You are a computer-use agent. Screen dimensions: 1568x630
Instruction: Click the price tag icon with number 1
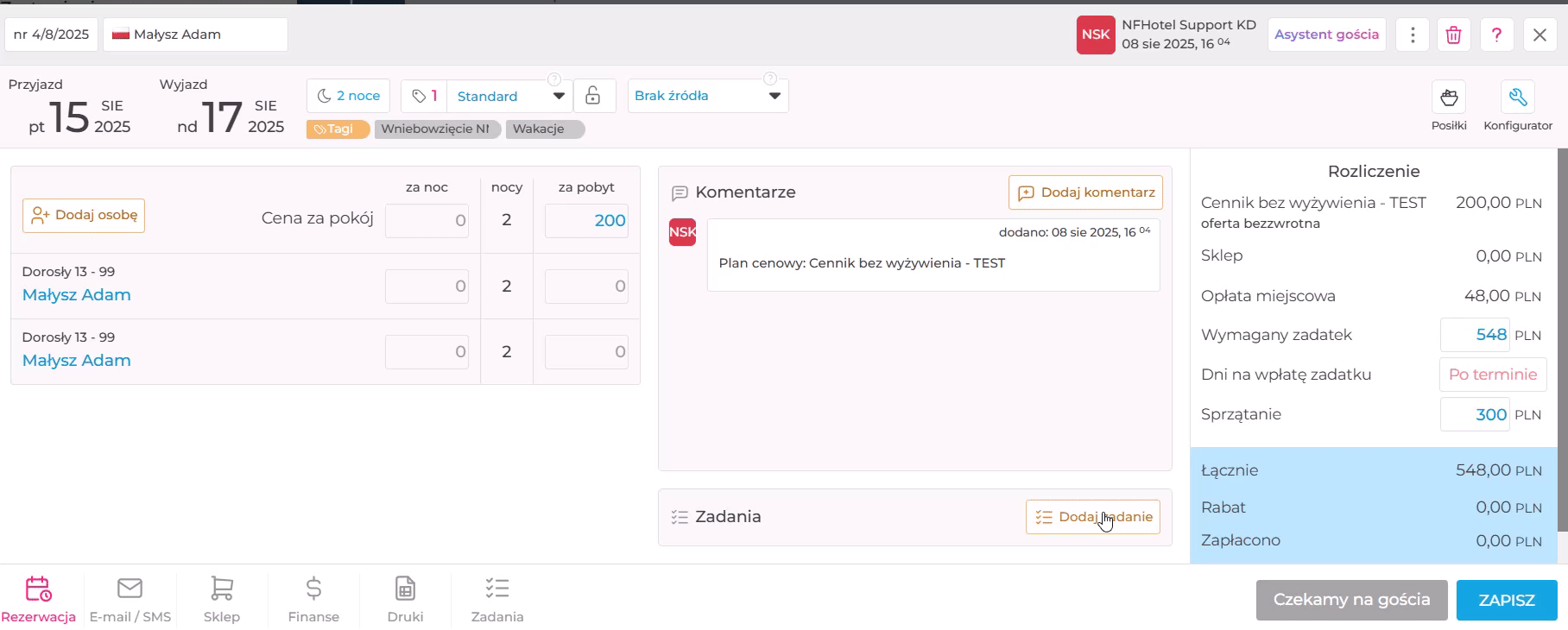424,96
